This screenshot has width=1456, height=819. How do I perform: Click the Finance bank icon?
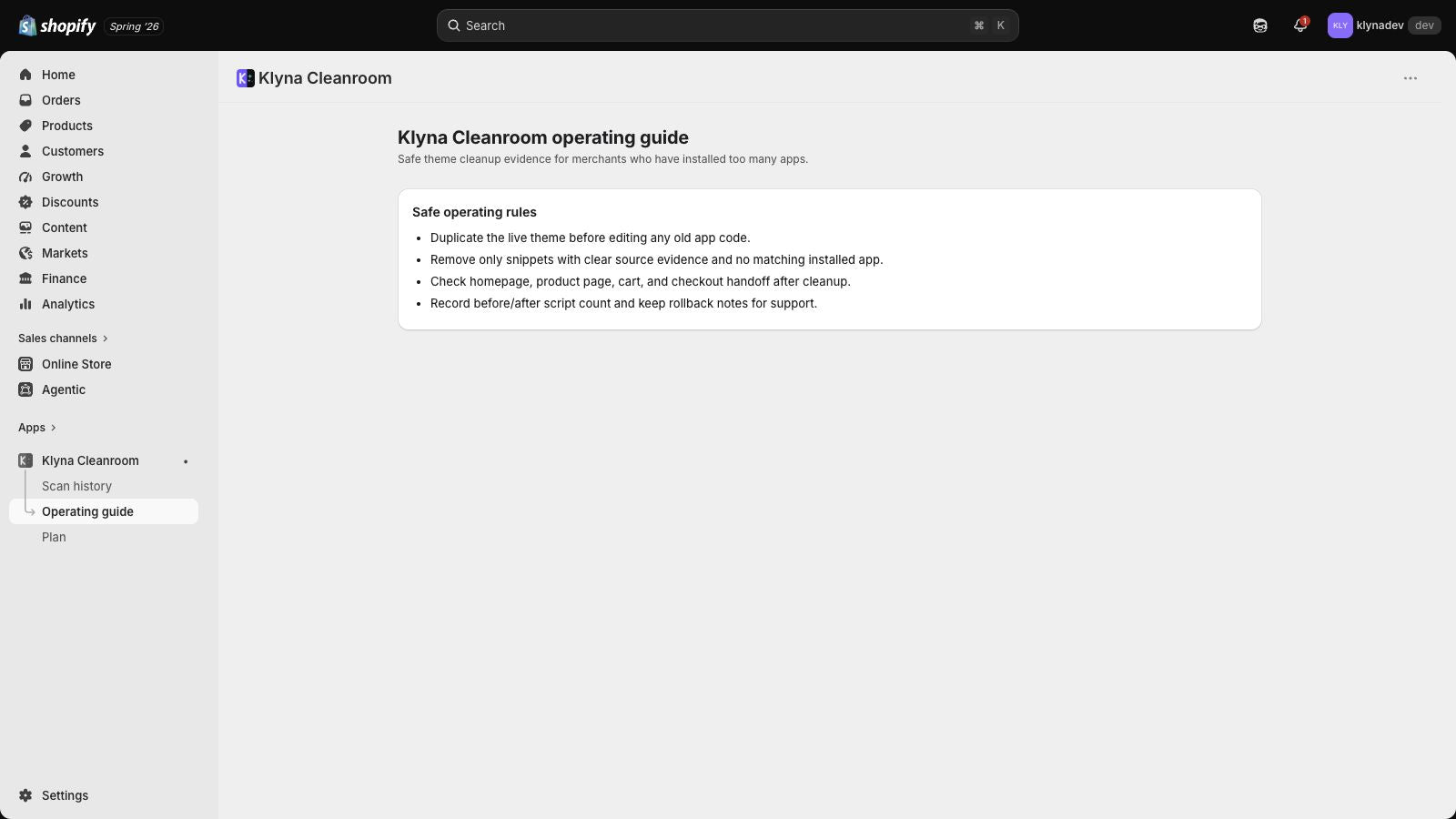tap(25, 278)
